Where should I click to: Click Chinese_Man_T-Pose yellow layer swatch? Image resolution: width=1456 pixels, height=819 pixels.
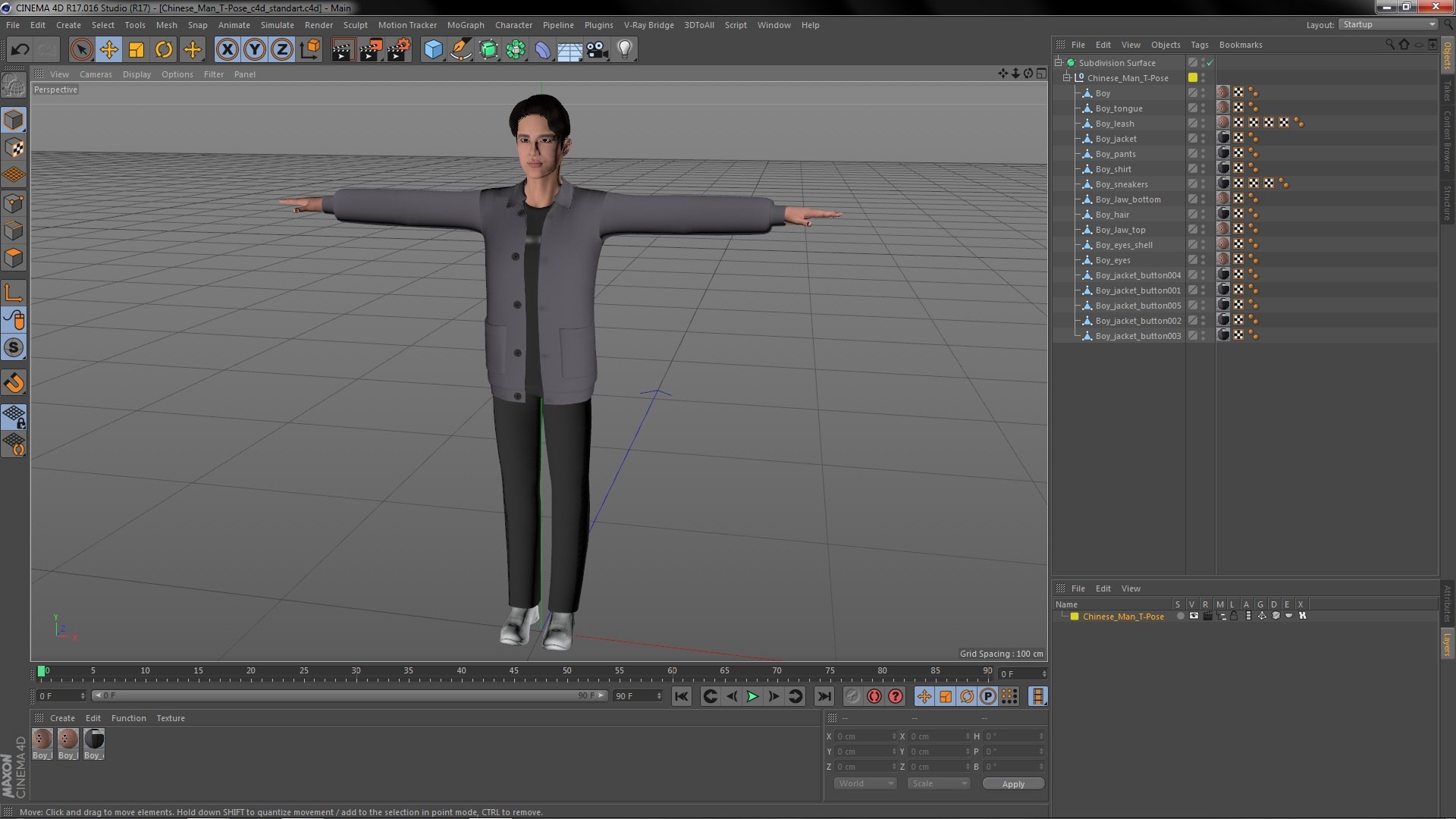pyautogui.click(x=1193, y=77)
